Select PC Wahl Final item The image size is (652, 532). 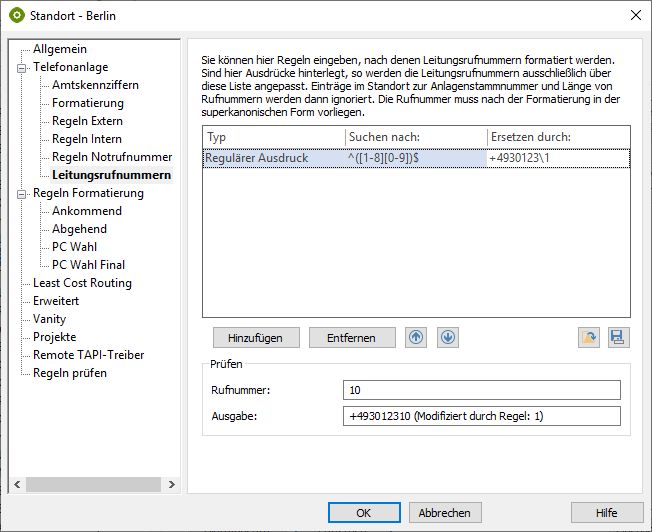(88, 265)
